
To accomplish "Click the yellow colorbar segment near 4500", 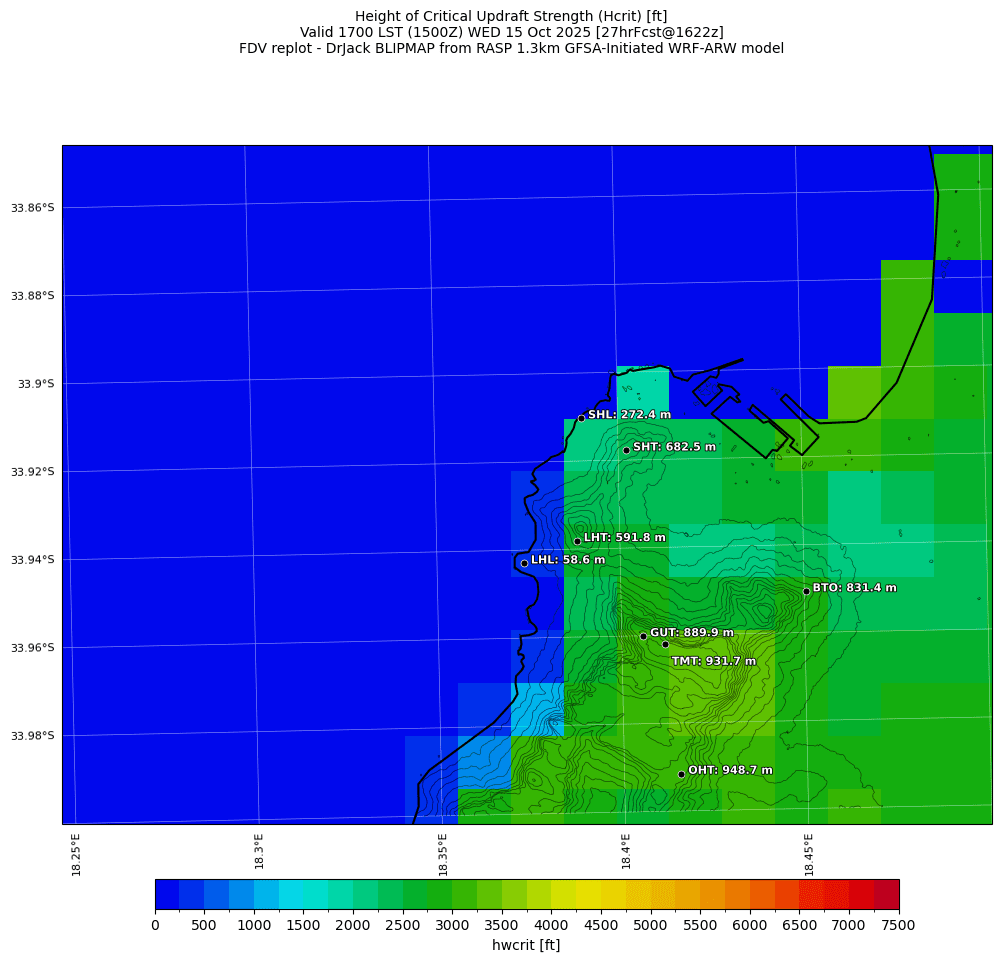I will tap(601, 894).
